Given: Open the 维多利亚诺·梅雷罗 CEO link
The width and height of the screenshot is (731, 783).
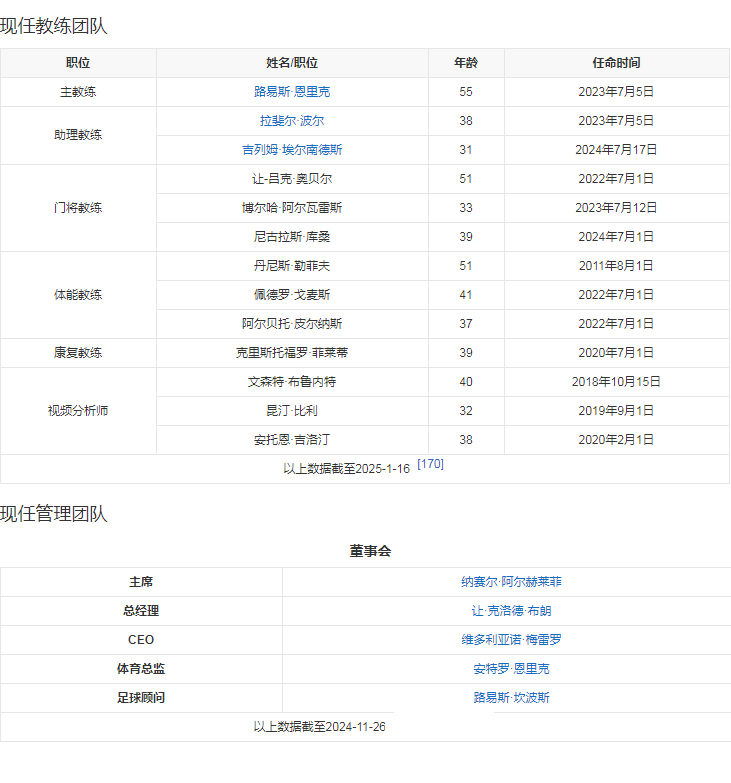Looking at the screenshot, I should tap(511, 640).
